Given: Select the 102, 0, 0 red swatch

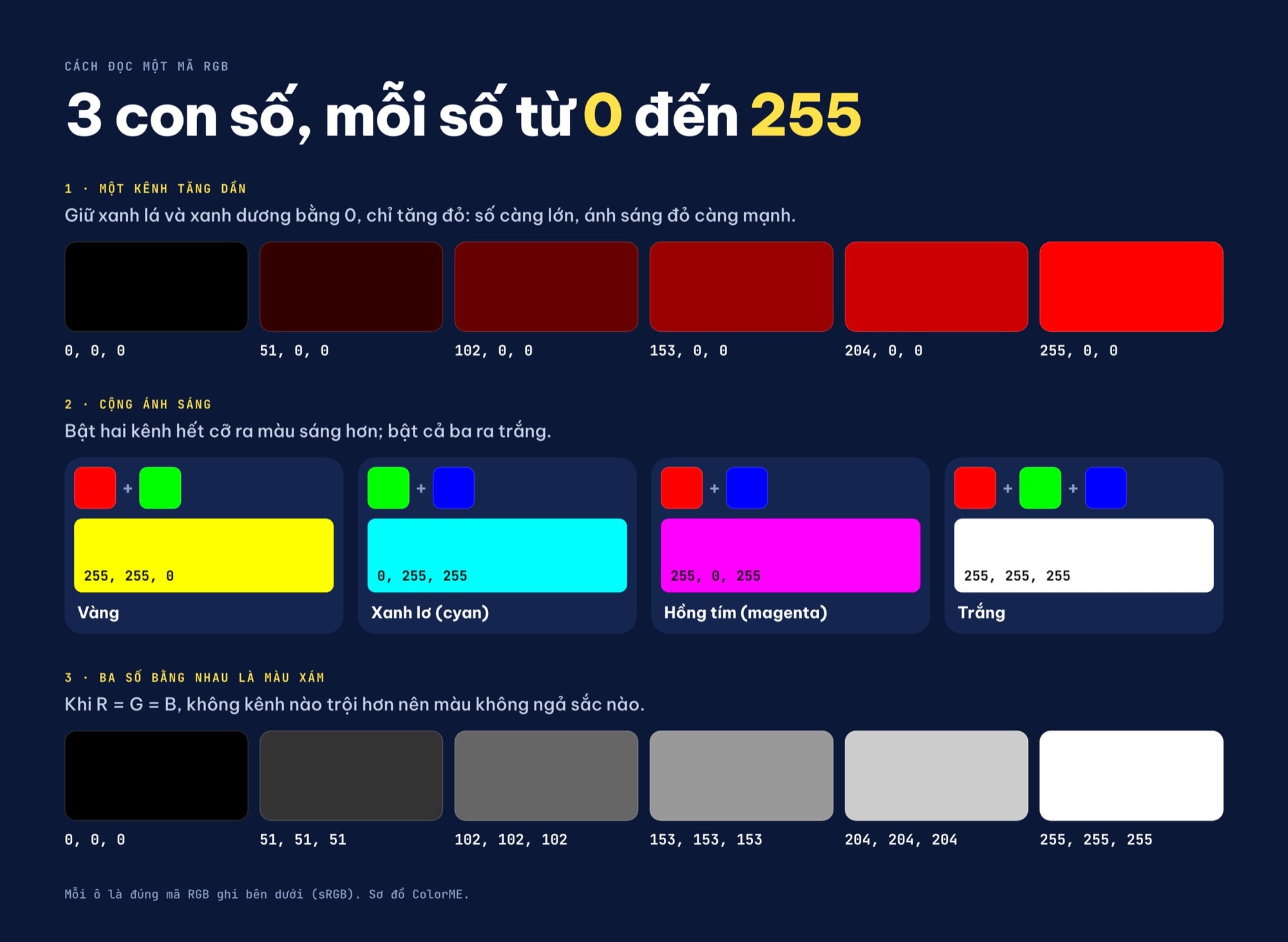Looking at the screenshot, I should click(x=546, y=287).
